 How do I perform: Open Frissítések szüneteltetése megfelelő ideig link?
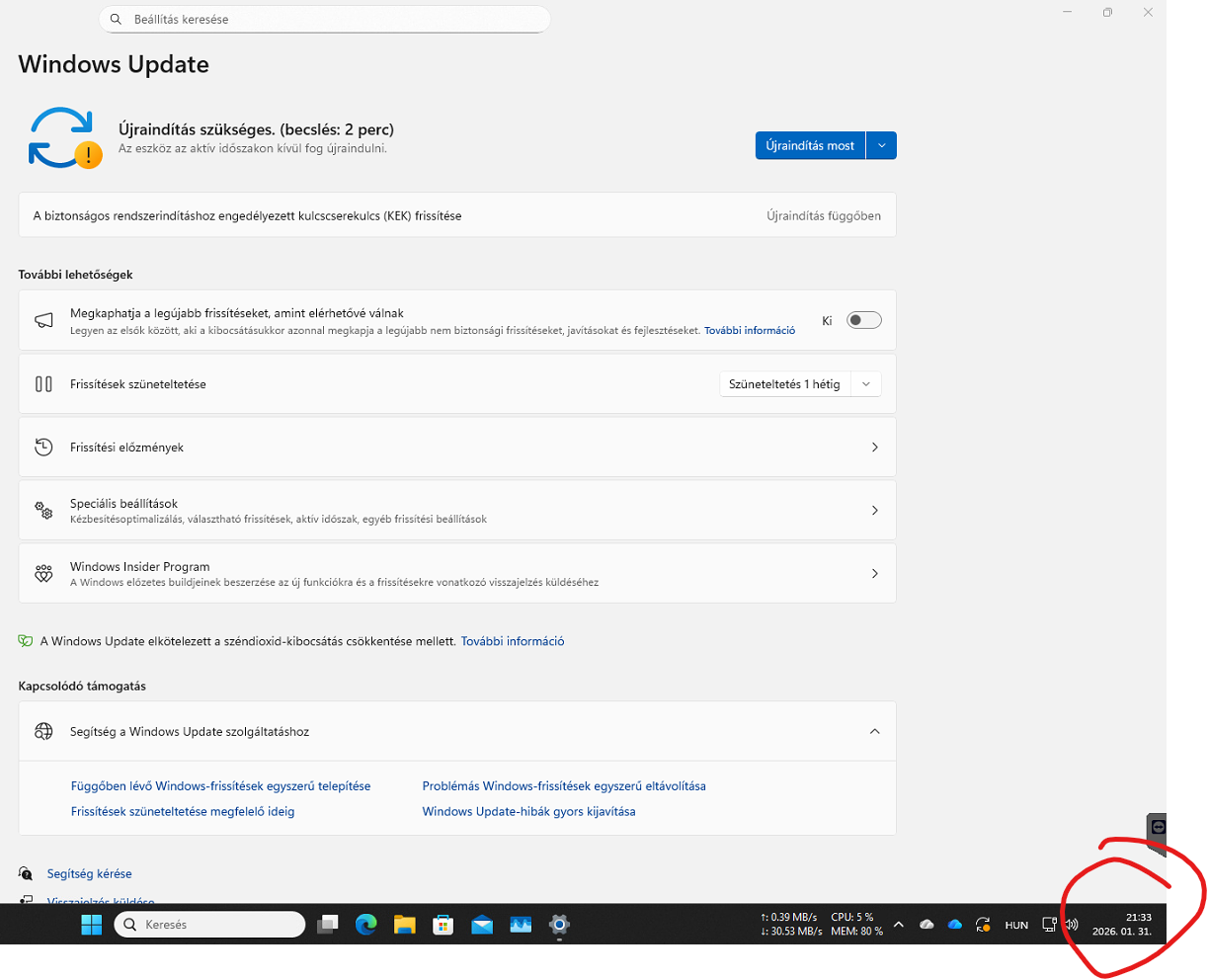click(183, 811)
